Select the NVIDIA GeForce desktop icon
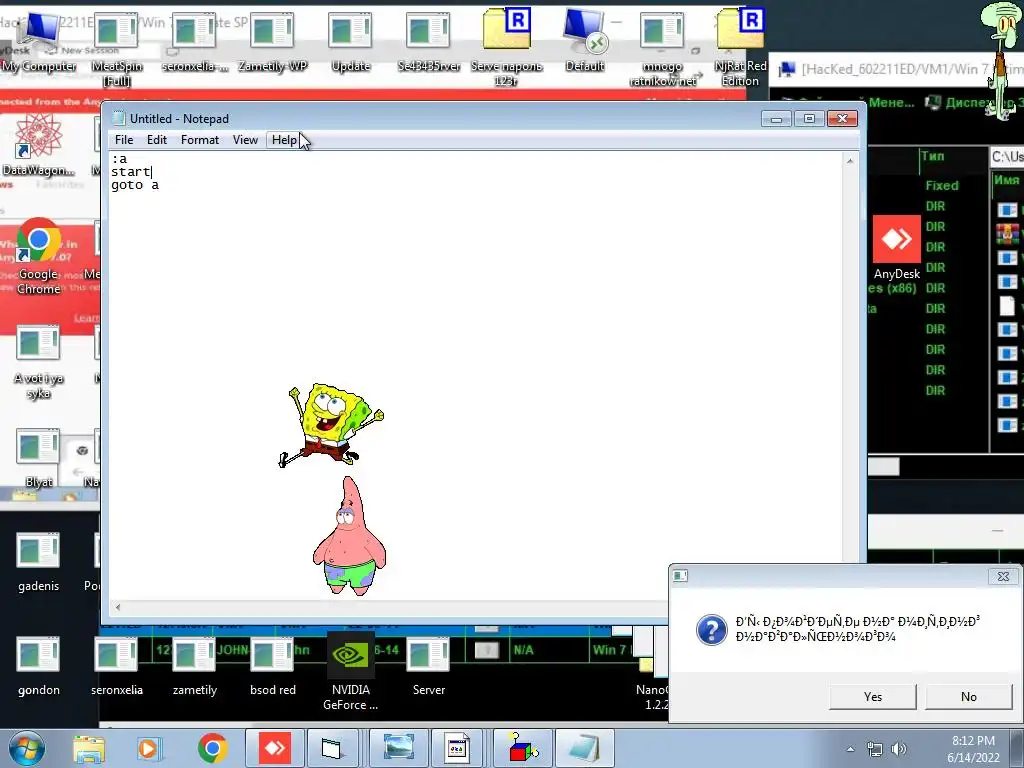The height and width of the screenshot is (768, 1024). click(351, 673)
